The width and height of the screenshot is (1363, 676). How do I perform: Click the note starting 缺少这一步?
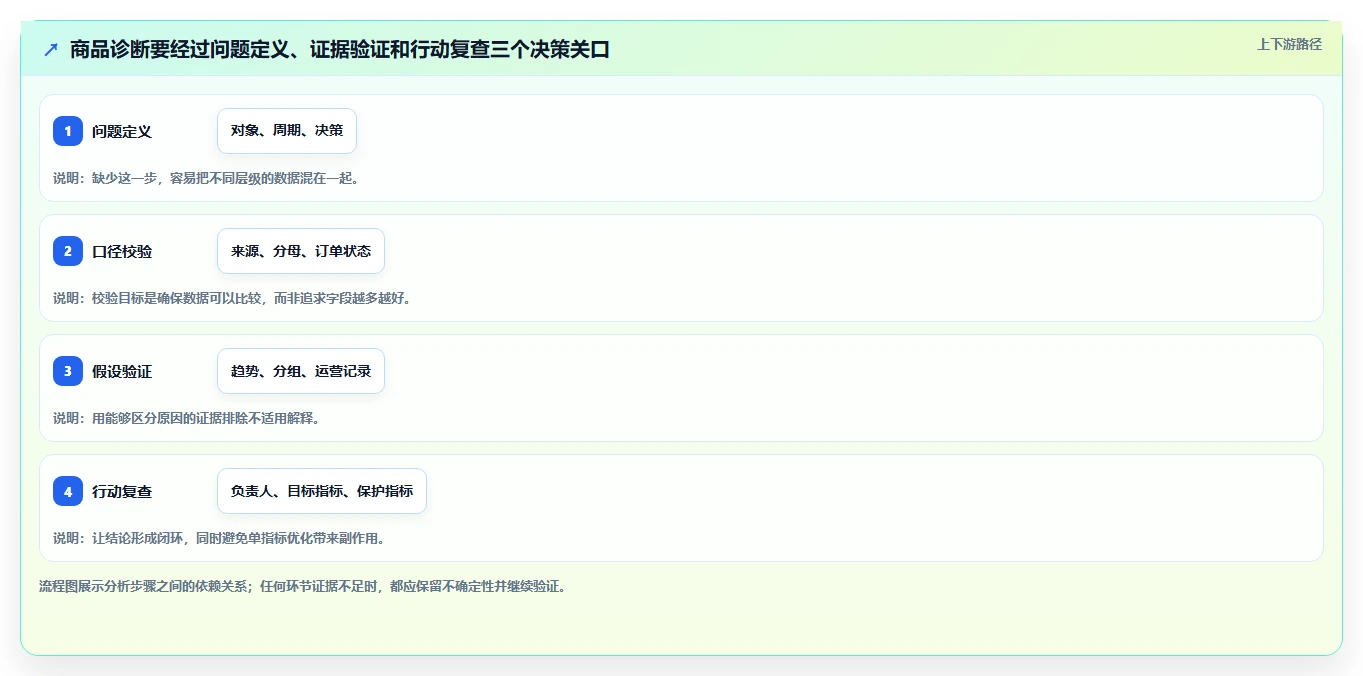point(206,178)
